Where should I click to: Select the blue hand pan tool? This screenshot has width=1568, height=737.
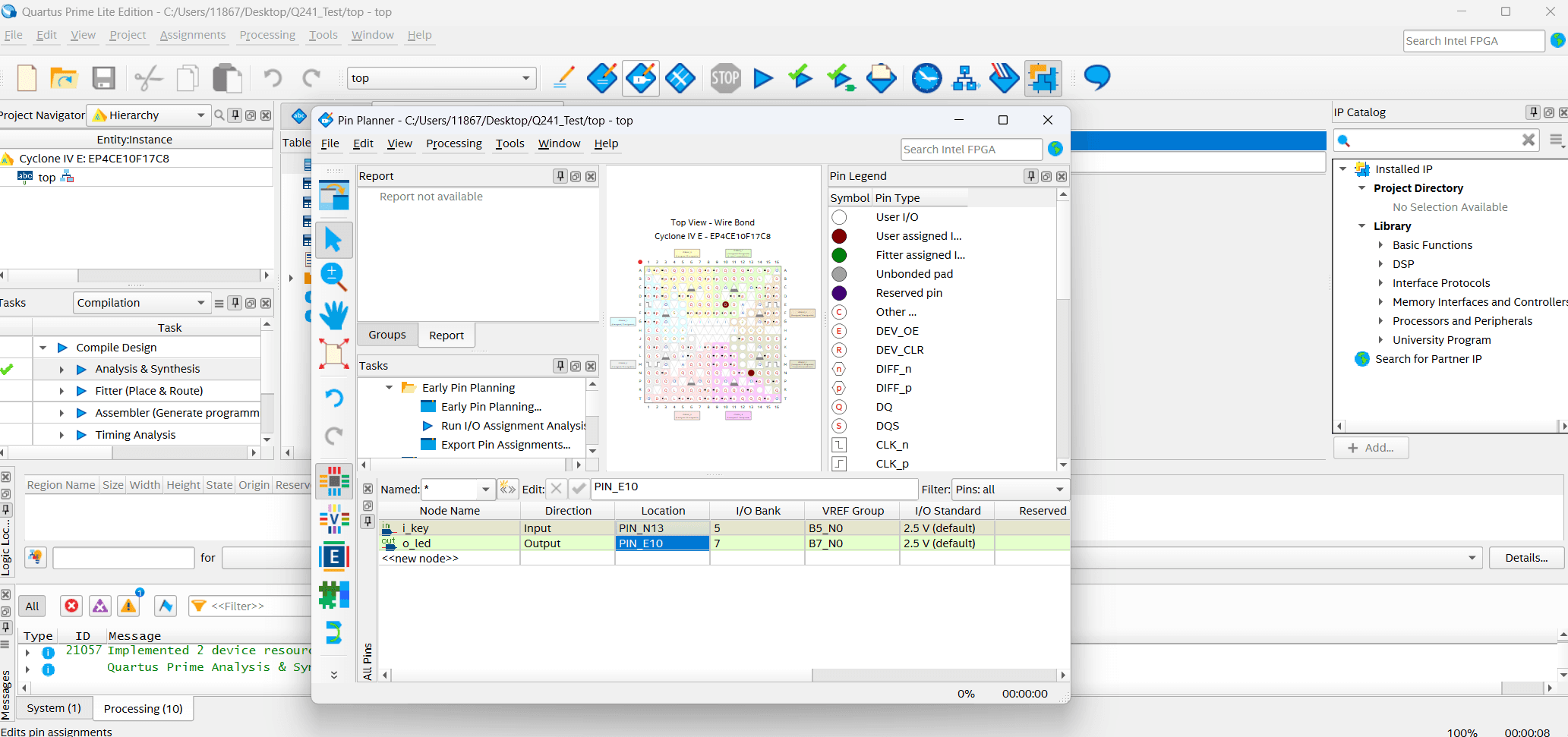click(x=333, y=315)
